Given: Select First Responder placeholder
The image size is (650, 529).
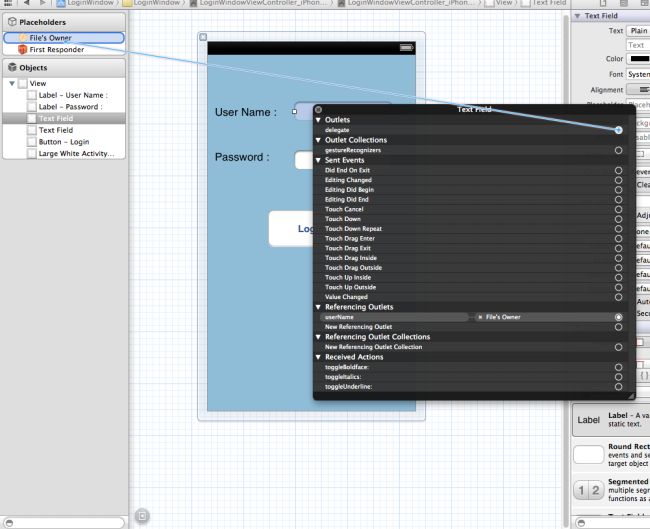Looking at the screenshot, I should click(64, 50).
